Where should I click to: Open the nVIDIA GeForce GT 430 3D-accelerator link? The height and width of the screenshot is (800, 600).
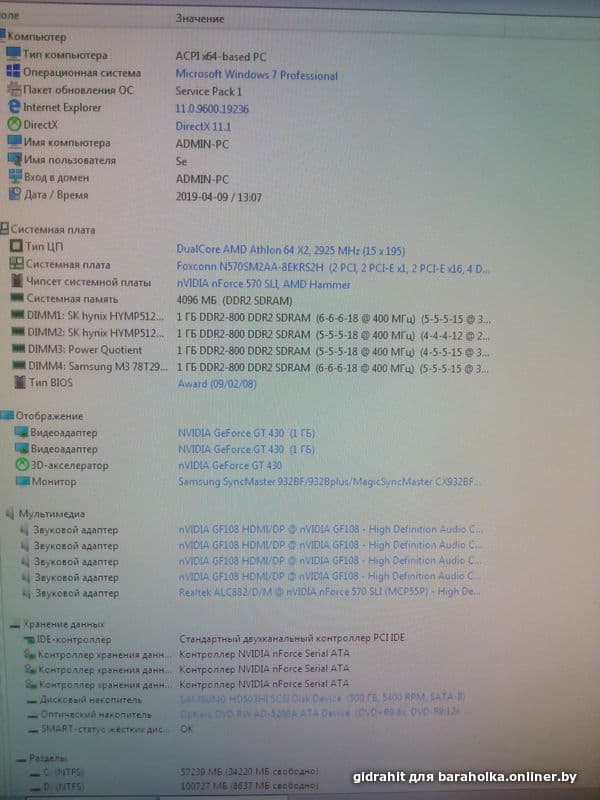(230, 465)
